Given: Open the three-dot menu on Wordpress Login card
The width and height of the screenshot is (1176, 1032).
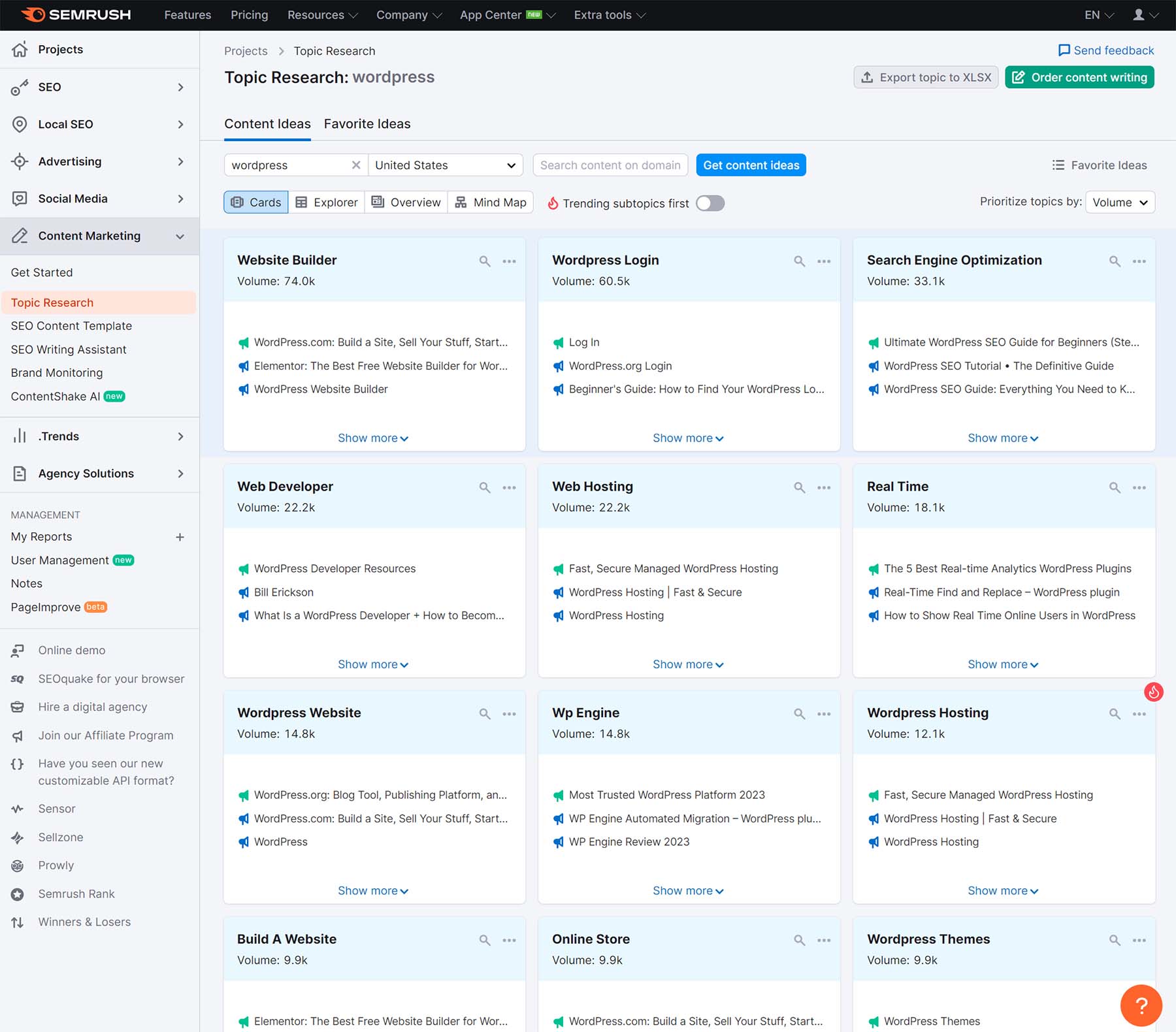Looking at the screenshot, I should click(x=824, y=261).
